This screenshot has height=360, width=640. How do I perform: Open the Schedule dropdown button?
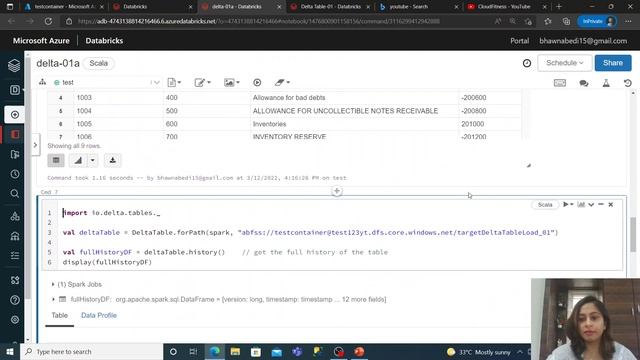click(564, 63)
